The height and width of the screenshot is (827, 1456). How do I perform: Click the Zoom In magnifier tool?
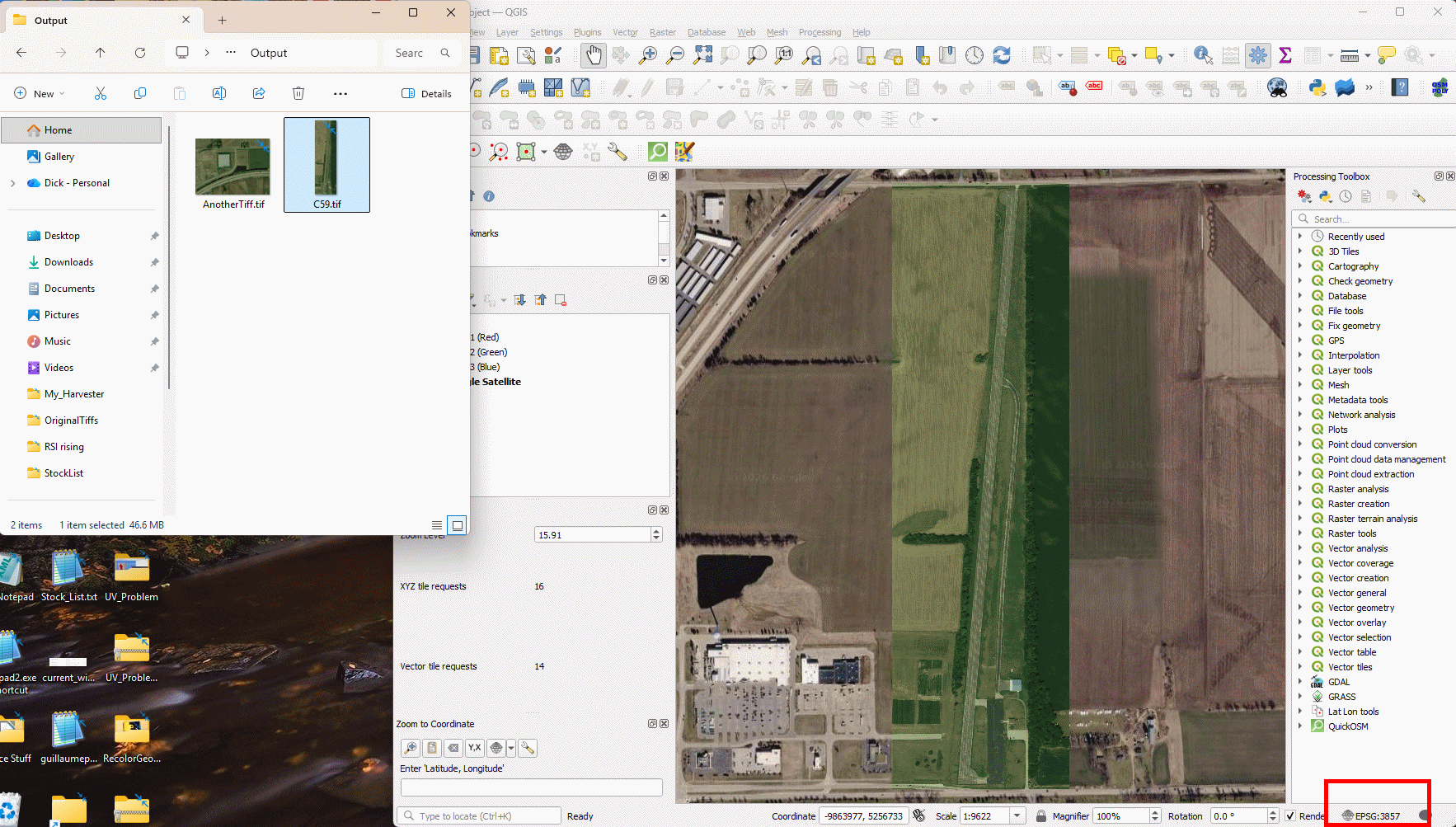coord(649,55)
